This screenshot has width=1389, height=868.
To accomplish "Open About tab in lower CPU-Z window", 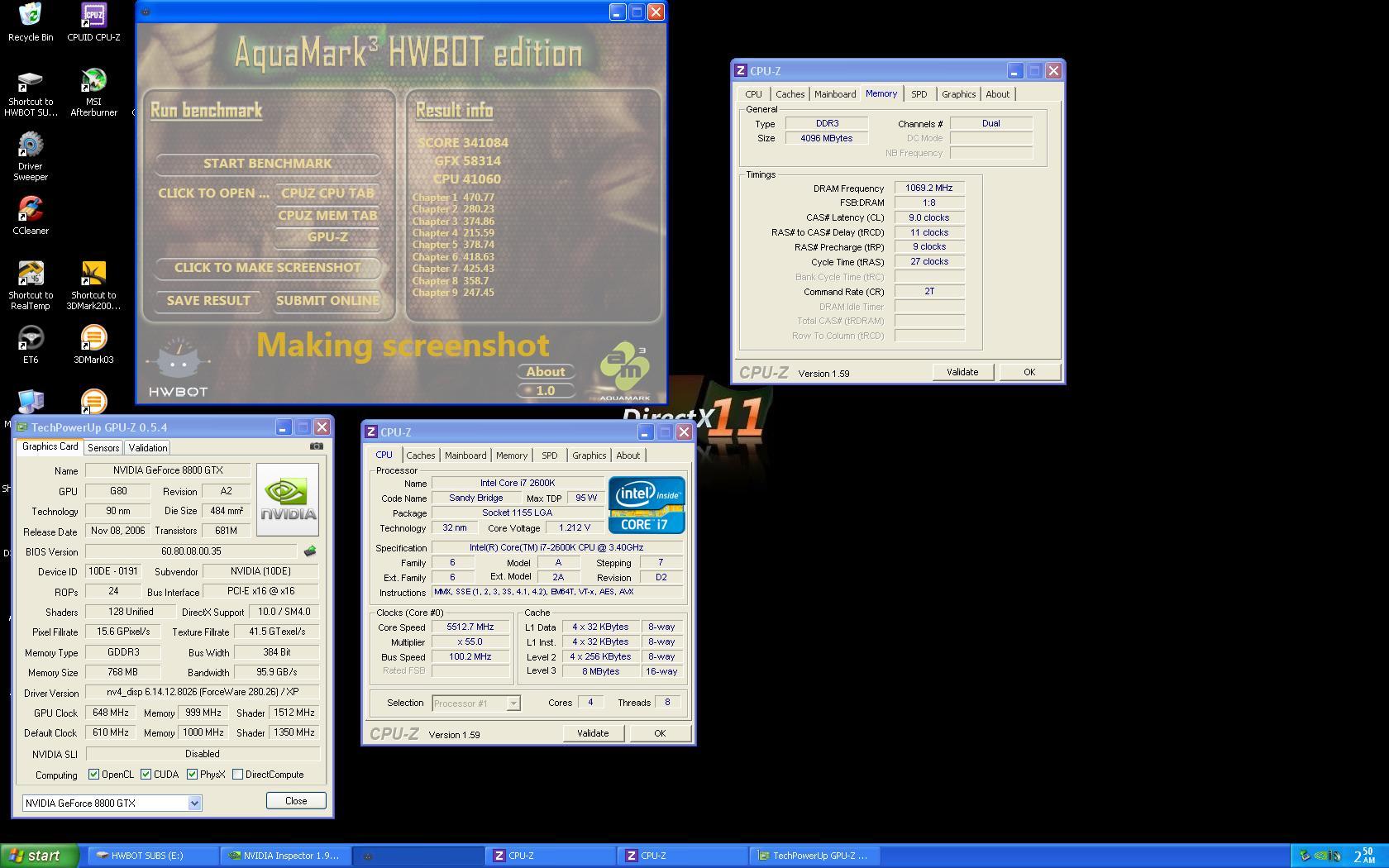I will (628, 455).
